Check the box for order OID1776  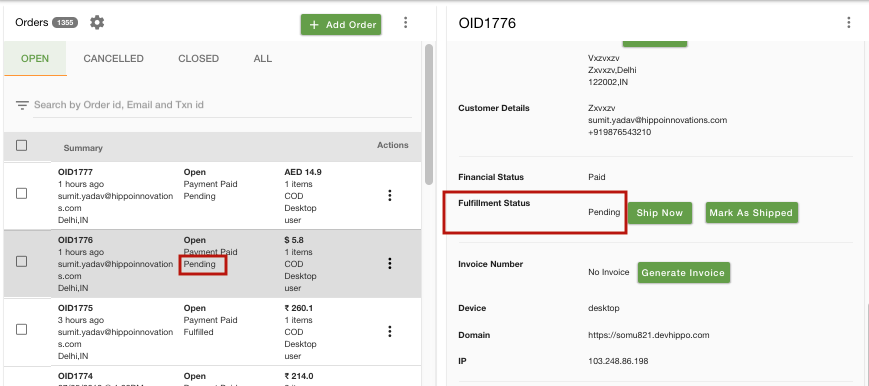(22, 261)
